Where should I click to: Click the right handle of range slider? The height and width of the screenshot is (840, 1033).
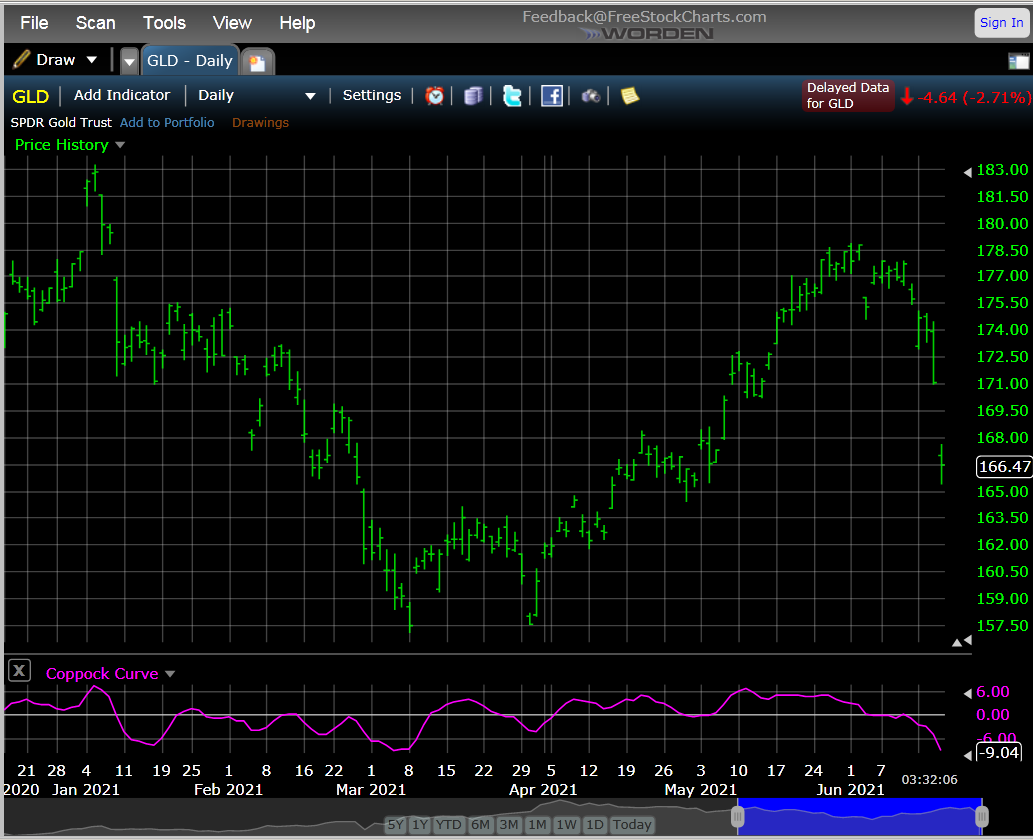tap(982, 818)
